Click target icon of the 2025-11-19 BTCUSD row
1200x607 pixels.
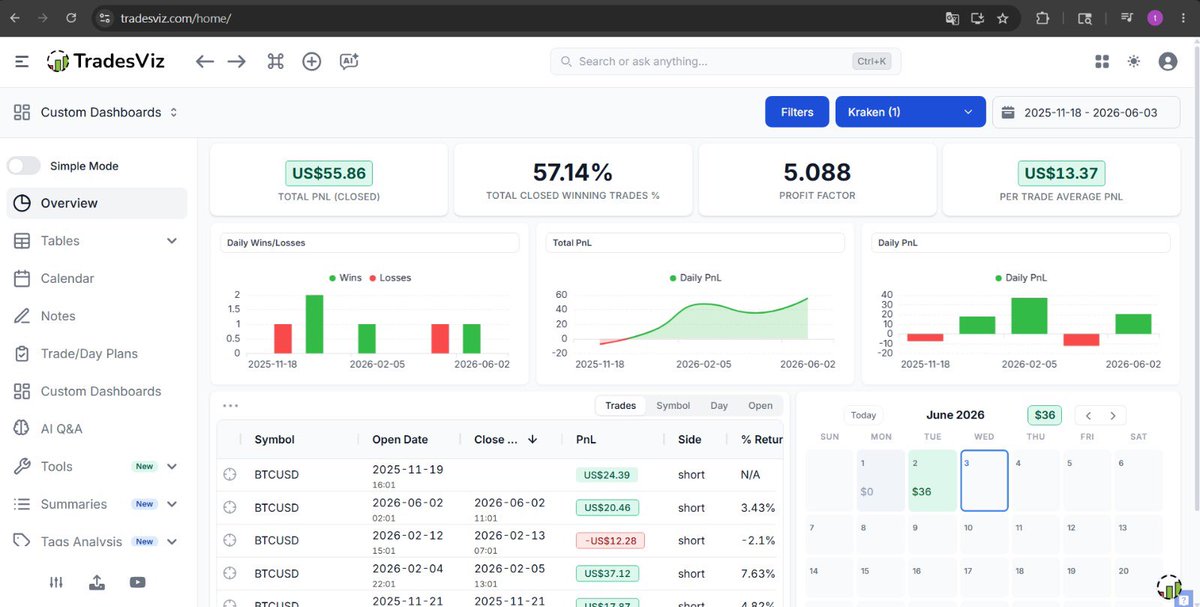pyautogui.click(x=230, y=475)
